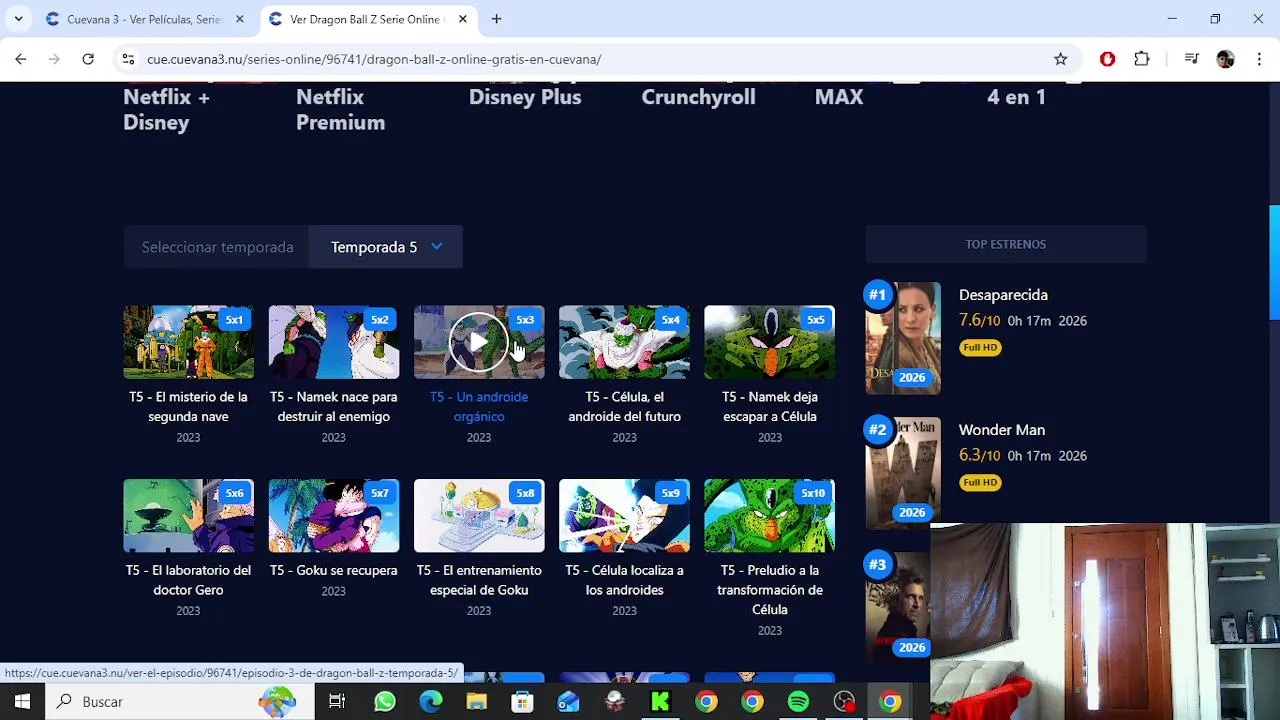The height and width of the screenshot is (720, 1280).
Task: Open title 'El laboratorio del doctor Gero'
Action: pos(188,580)
